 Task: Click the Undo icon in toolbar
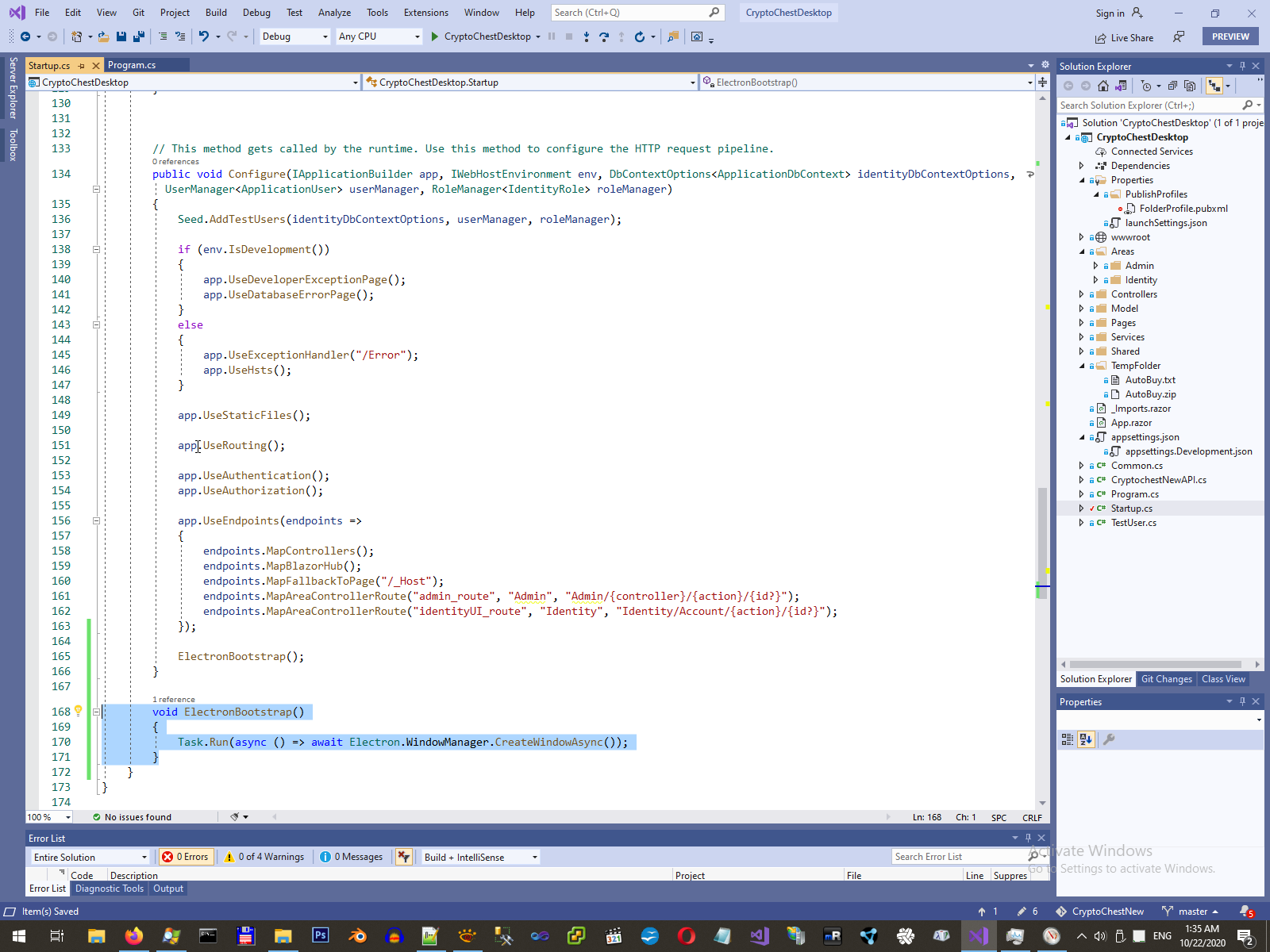[x=204, y=36]
